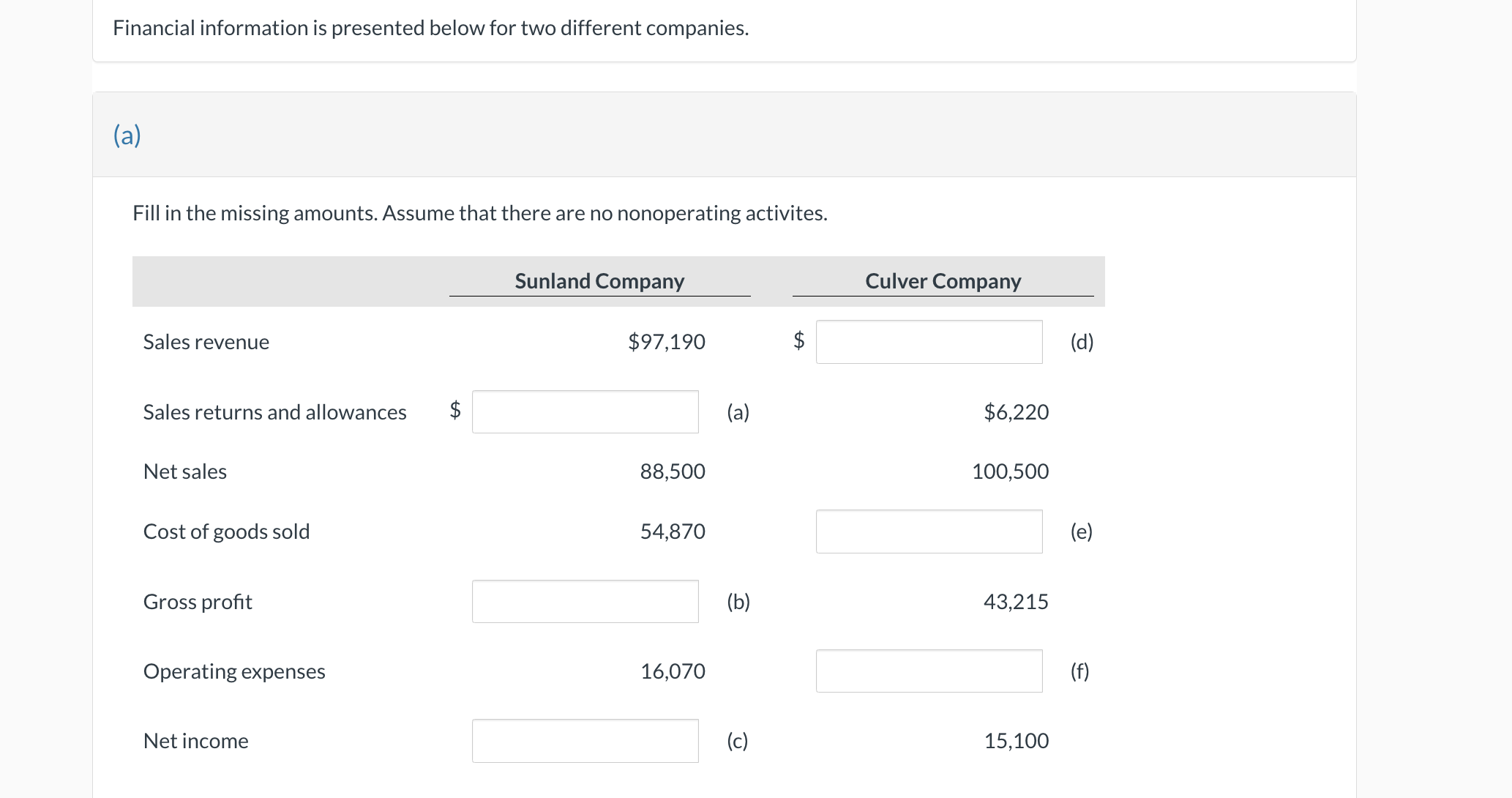Click Sunland's $97,190 sales revenue value
Image resolution: width=1512 pixels, height=798 pixels.
click(x=667, y=342)
